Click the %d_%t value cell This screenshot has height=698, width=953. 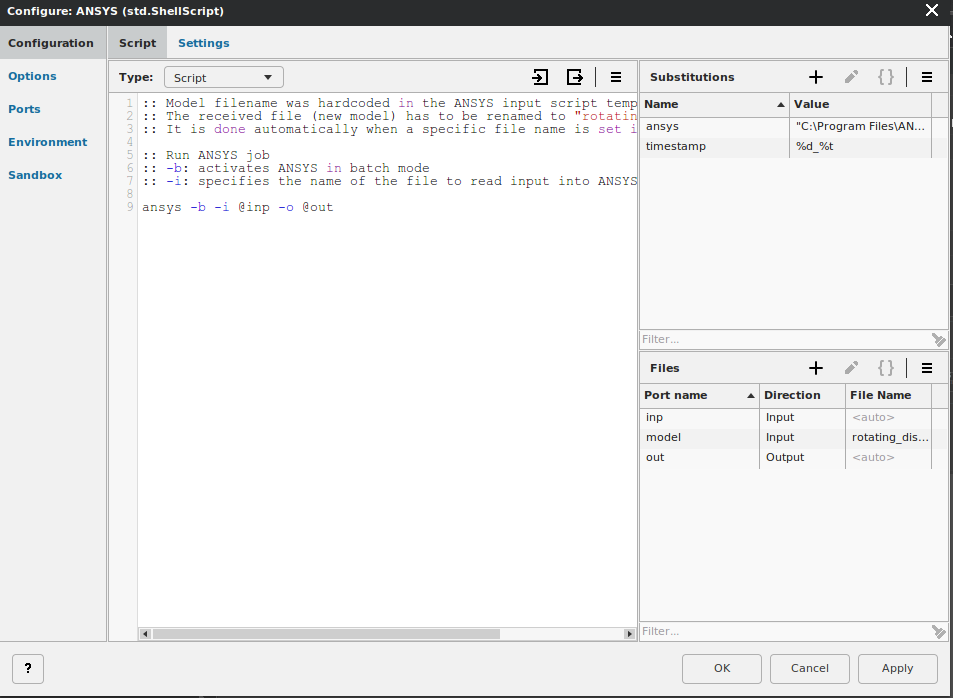(x=860, y=147)
